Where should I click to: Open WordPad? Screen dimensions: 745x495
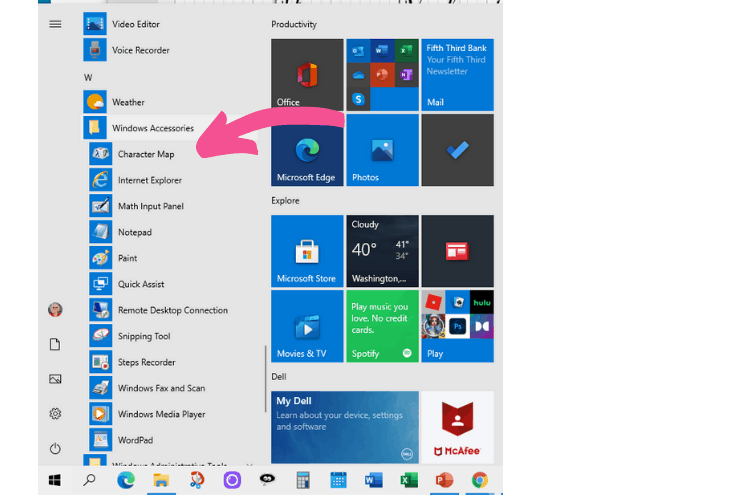pos(171,440)
